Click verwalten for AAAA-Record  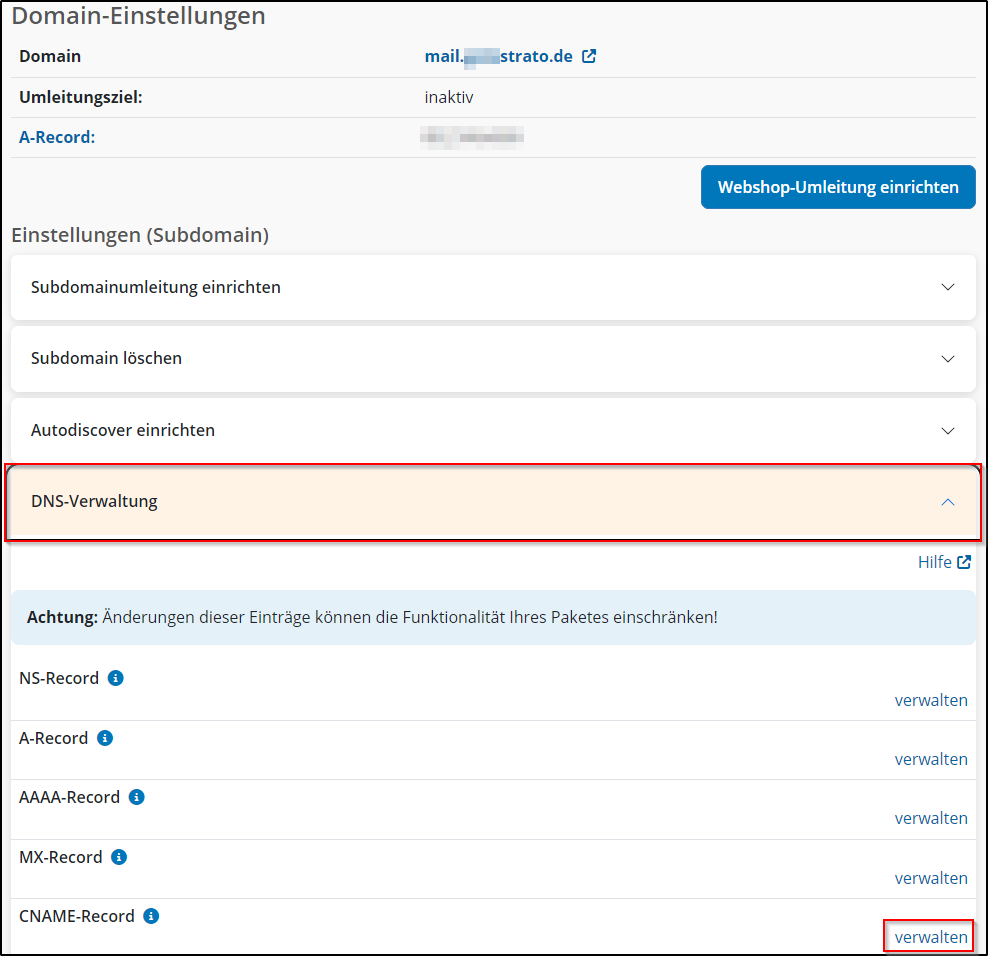(931, 819)
